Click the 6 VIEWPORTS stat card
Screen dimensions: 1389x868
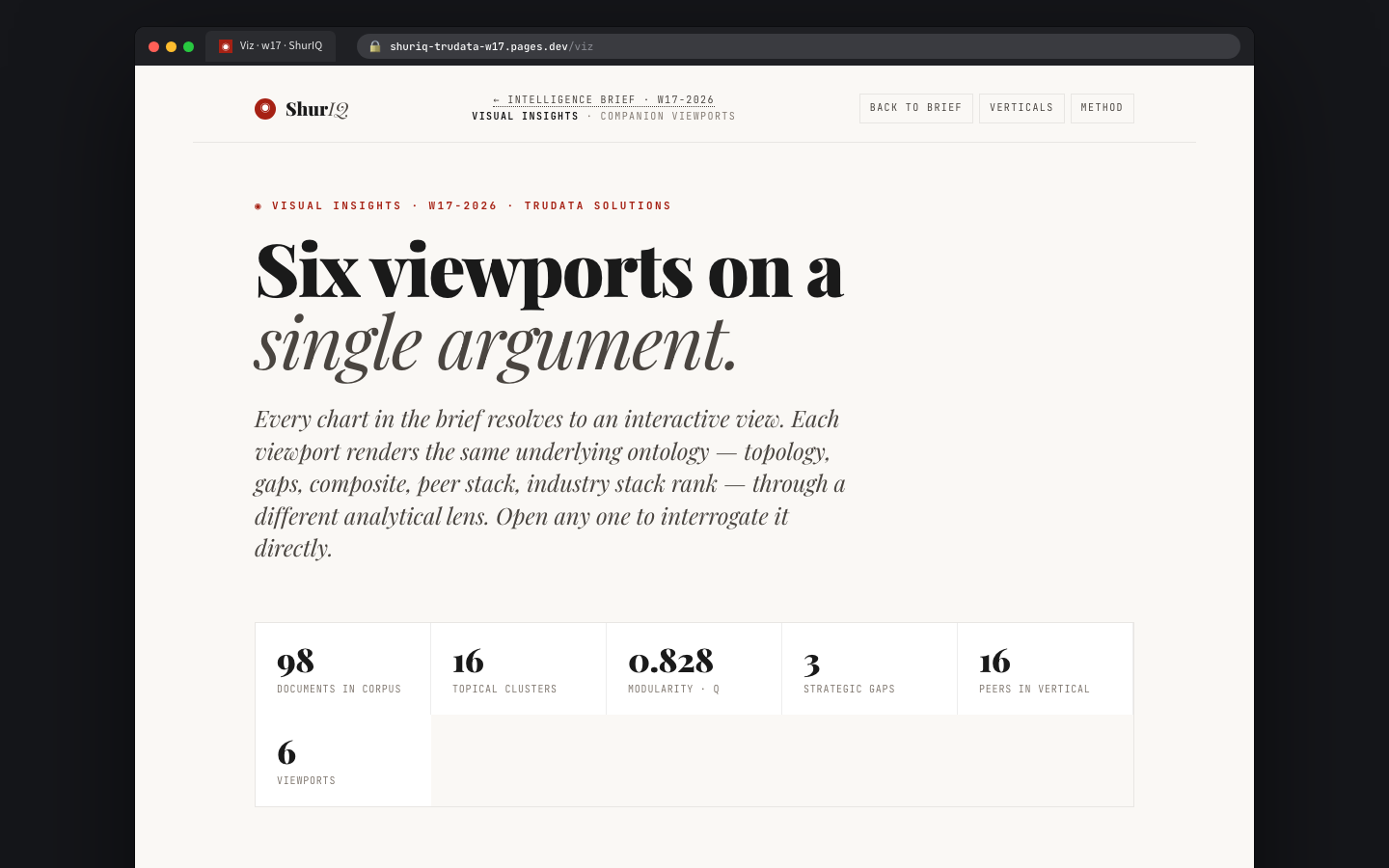click(x=342, y=760)
